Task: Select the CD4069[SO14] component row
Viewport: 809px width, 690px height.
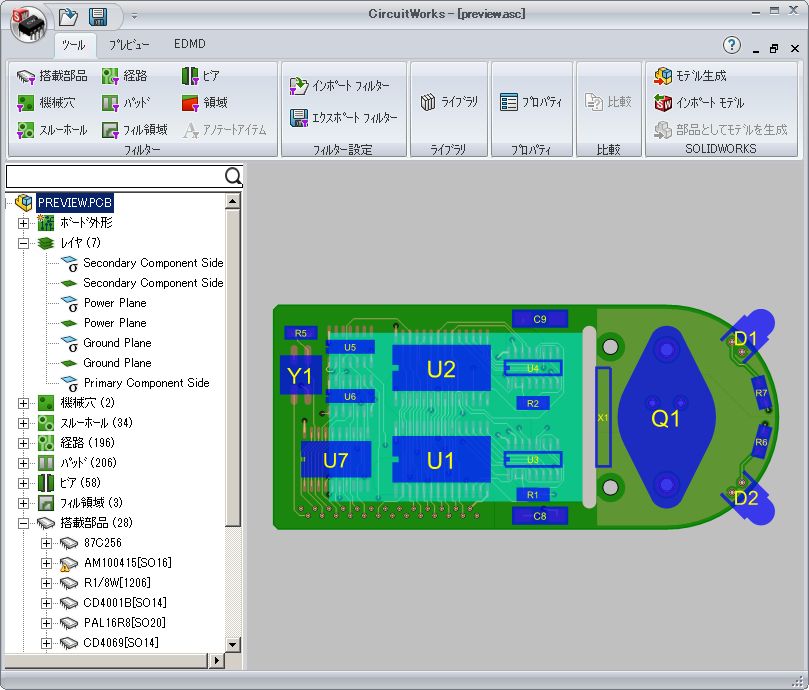Action: coord(121,643)
